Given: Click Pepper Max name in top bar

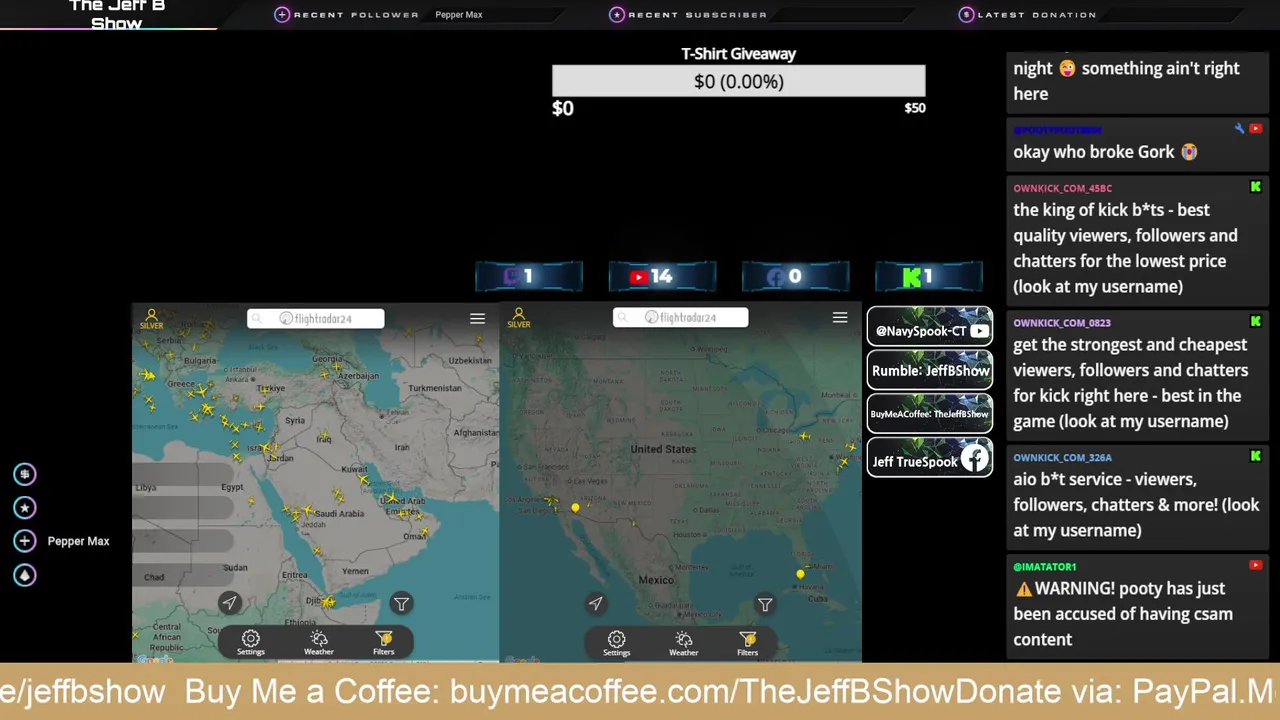Looking at the screenshot, I should pyautogui.click(x=459, y=15).
